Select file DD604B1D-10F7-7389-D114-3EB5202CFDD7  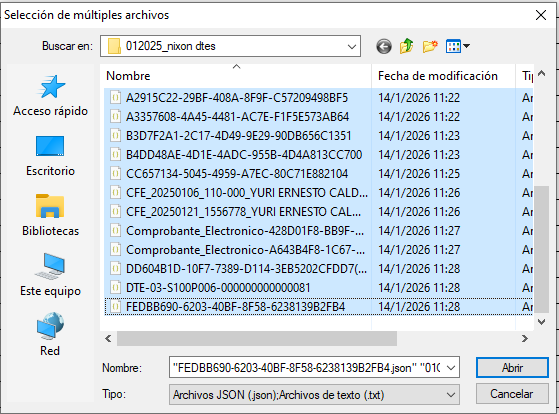coord(246,269)
